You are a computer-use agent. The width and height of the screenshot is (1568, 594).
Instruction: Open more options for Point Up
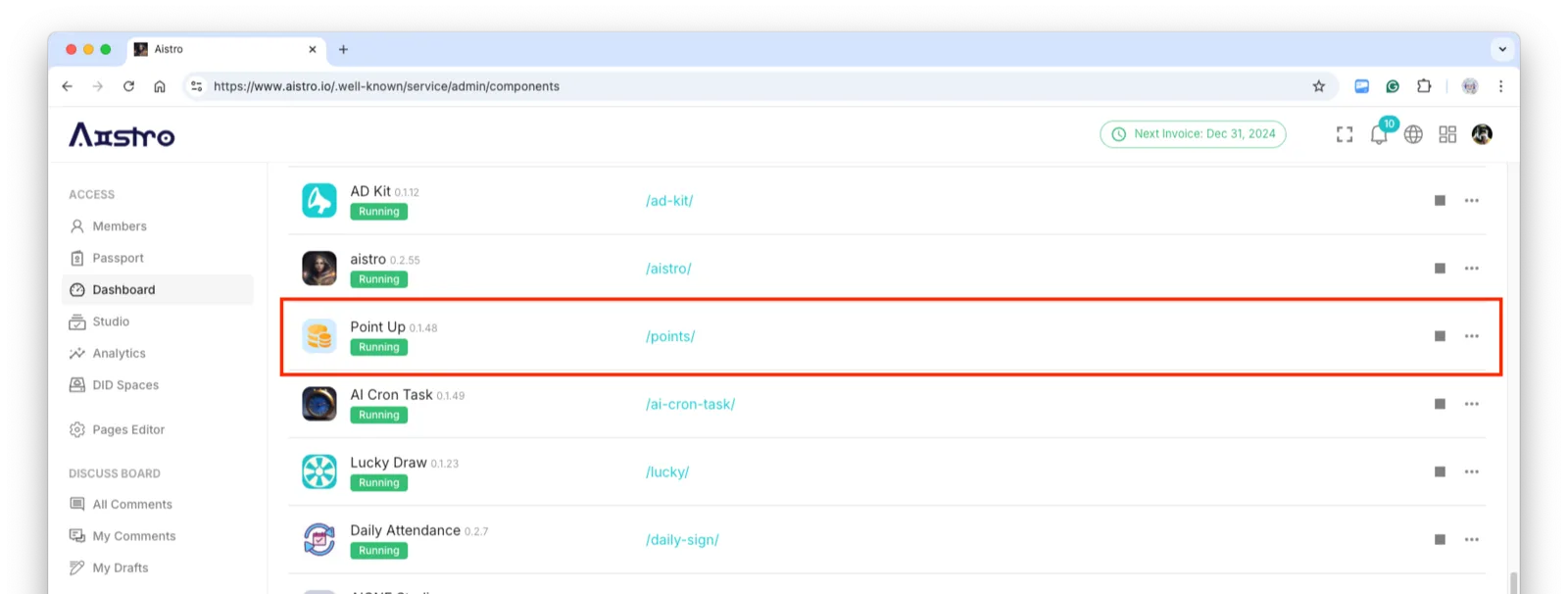[1472, 336]
